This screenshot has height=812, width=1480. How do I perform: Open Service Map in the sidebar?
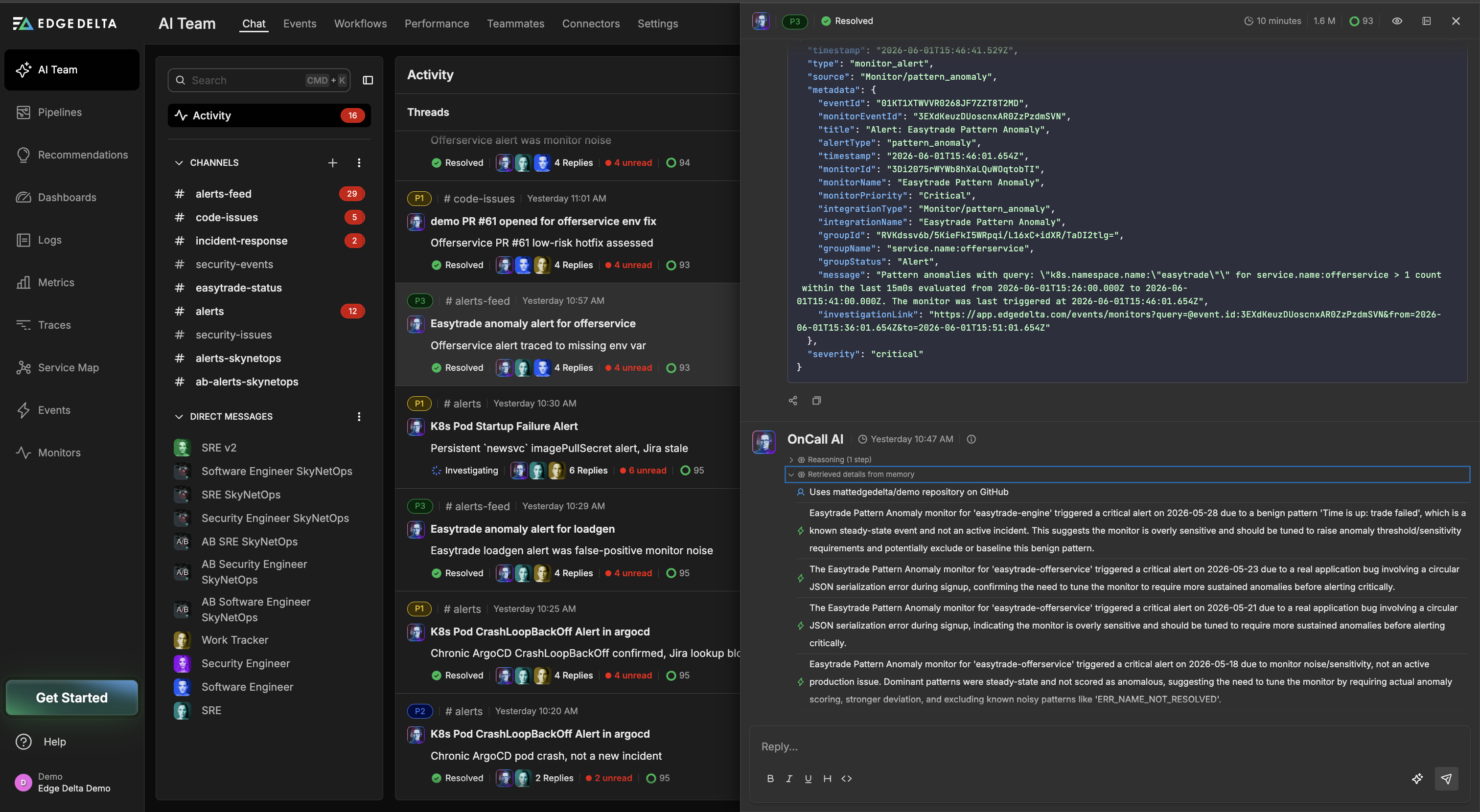72,367
